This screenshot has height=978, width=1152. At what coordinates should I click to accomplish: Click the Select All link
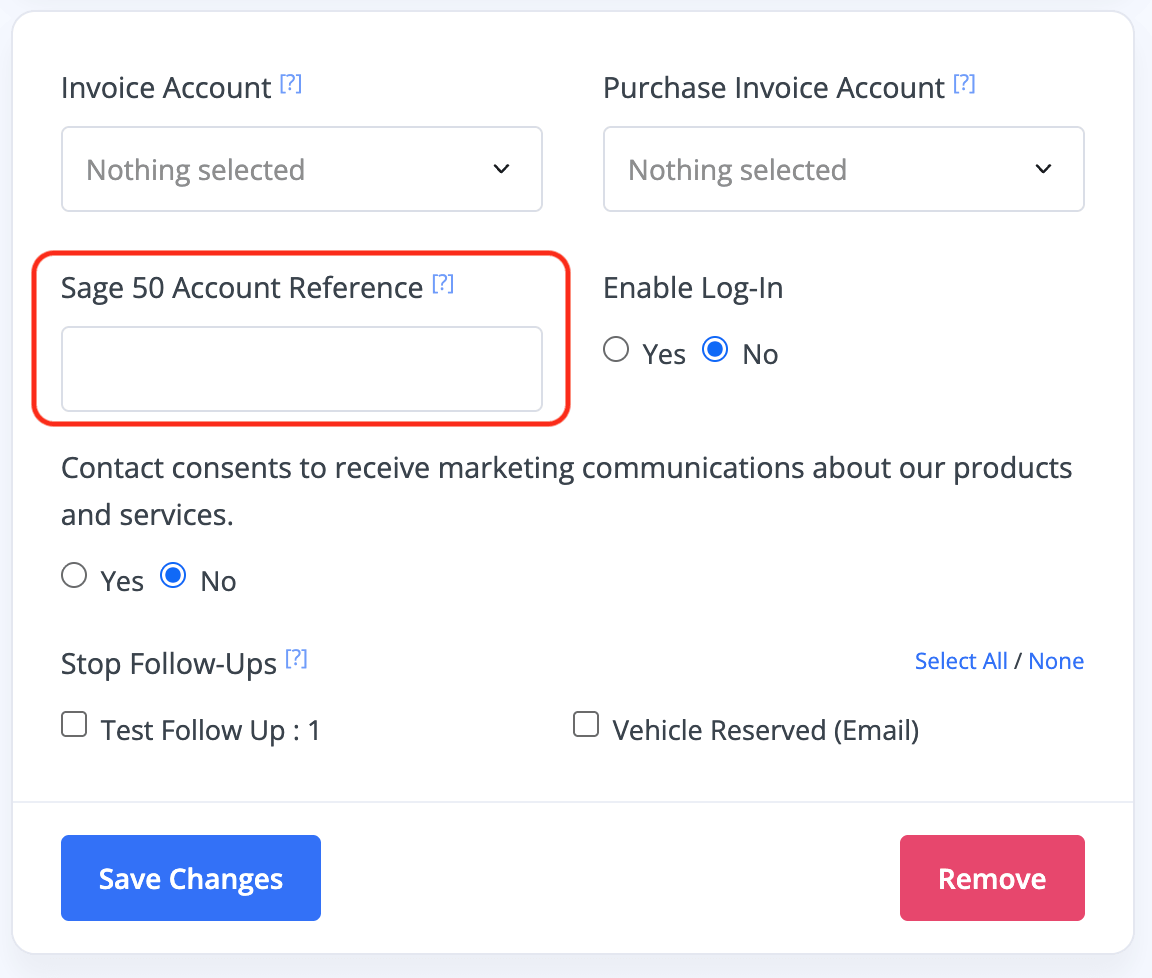coord(961,661)
